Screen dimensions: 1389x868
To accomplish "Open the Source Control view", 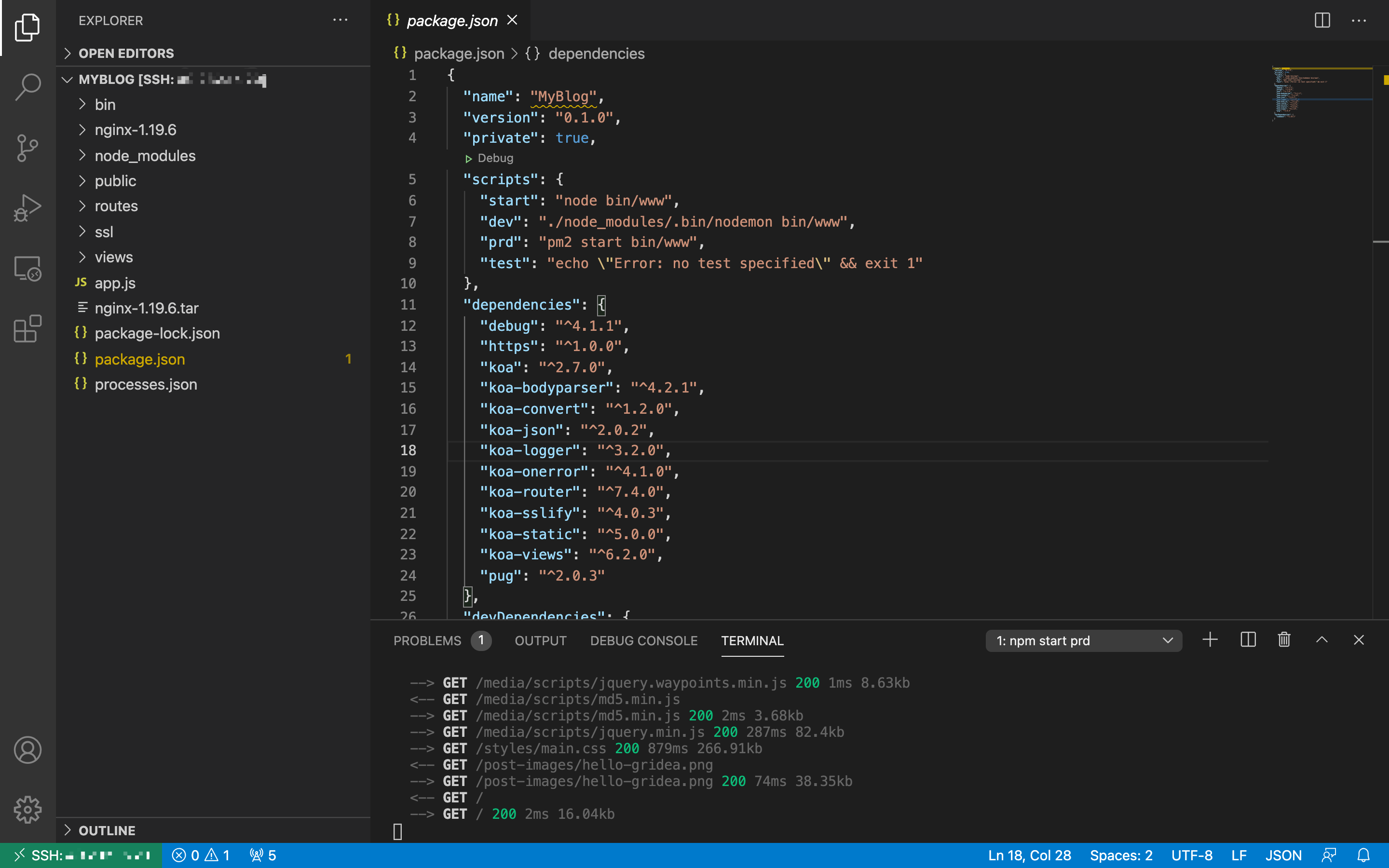I will (x=27, y=148).
